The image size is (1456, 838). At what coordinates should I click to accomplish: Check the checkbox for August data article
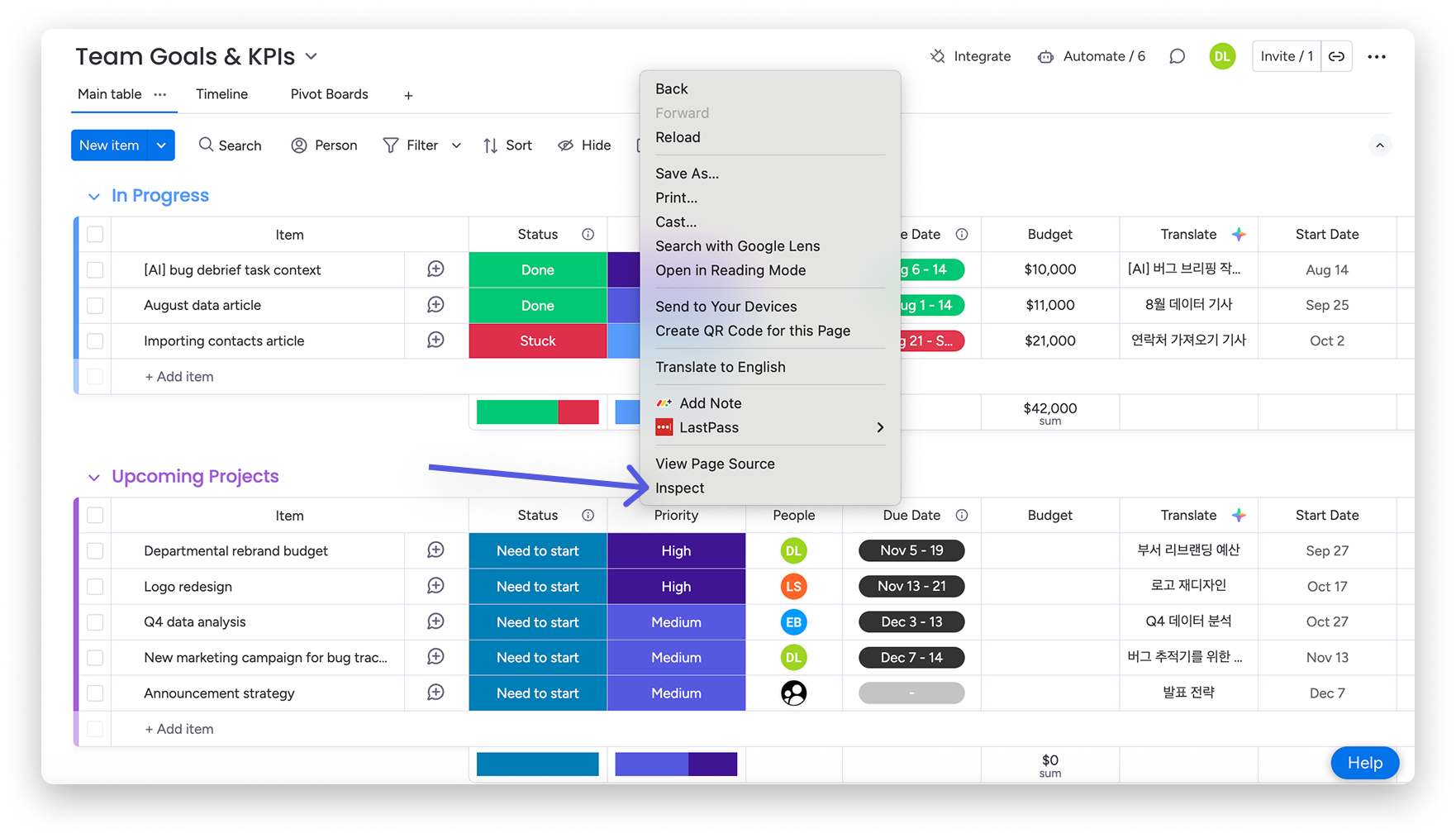click(x=94, y=305)
